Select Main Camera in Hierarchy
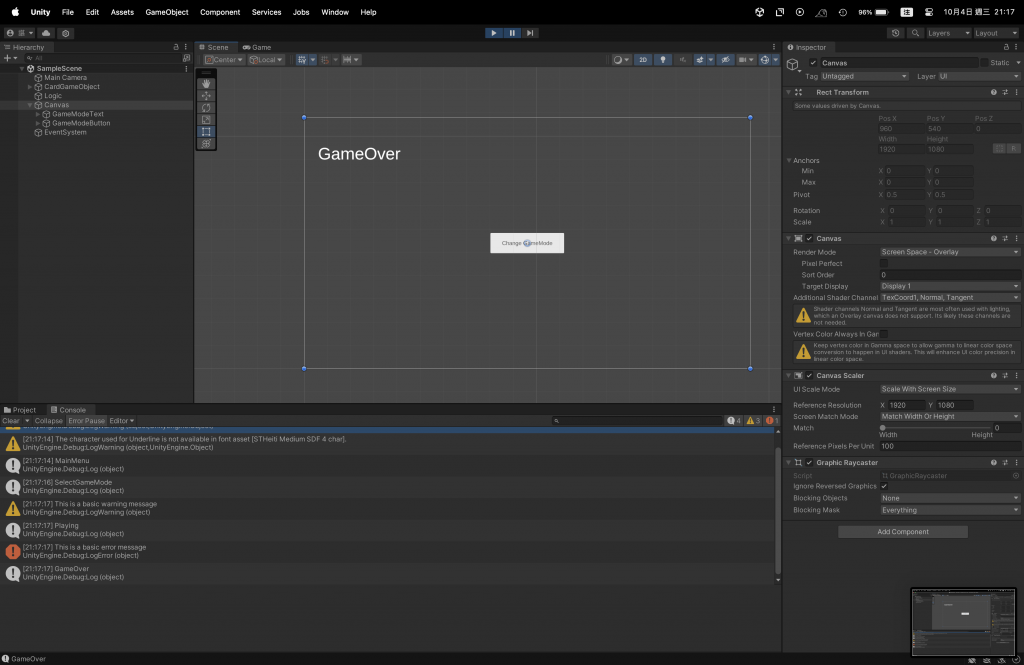Image resolution: width=1024 pixels, height=665 pixels. tap(65, 78)
